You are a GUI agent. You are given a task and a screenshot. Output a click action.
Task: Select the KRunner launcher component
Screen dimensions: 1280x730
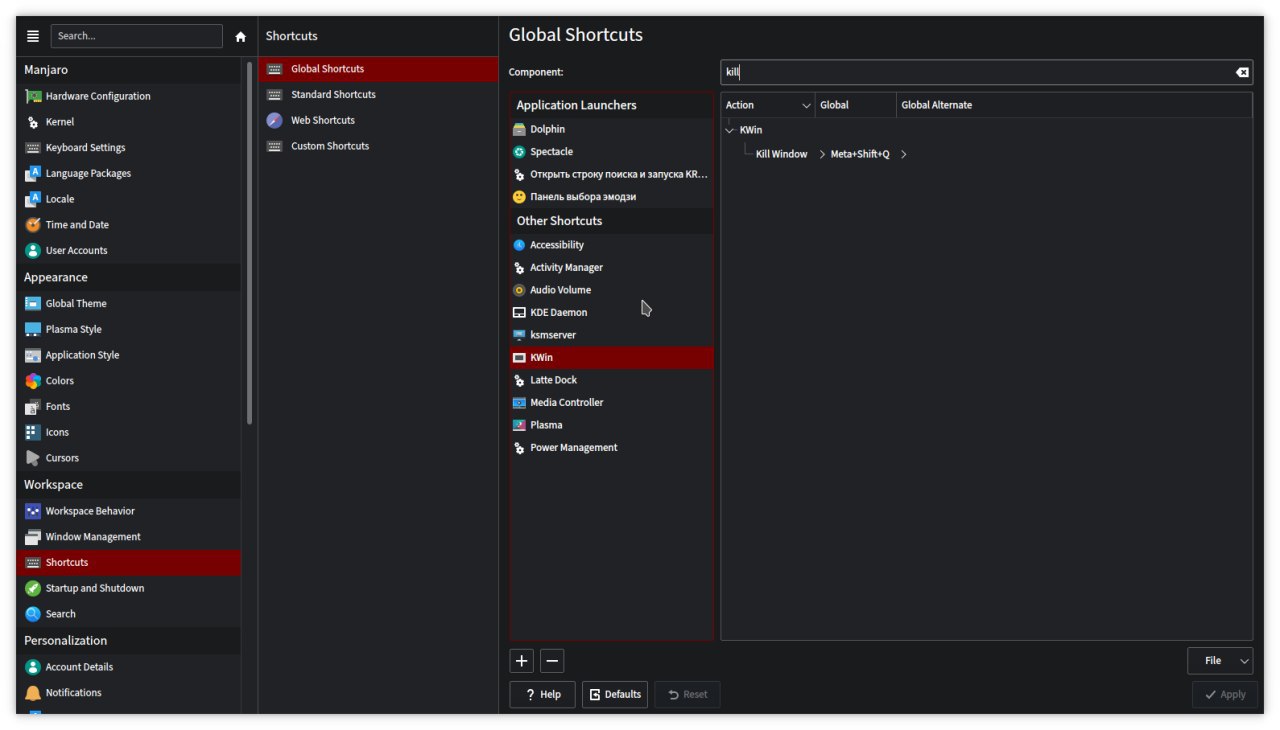(611, 174)
